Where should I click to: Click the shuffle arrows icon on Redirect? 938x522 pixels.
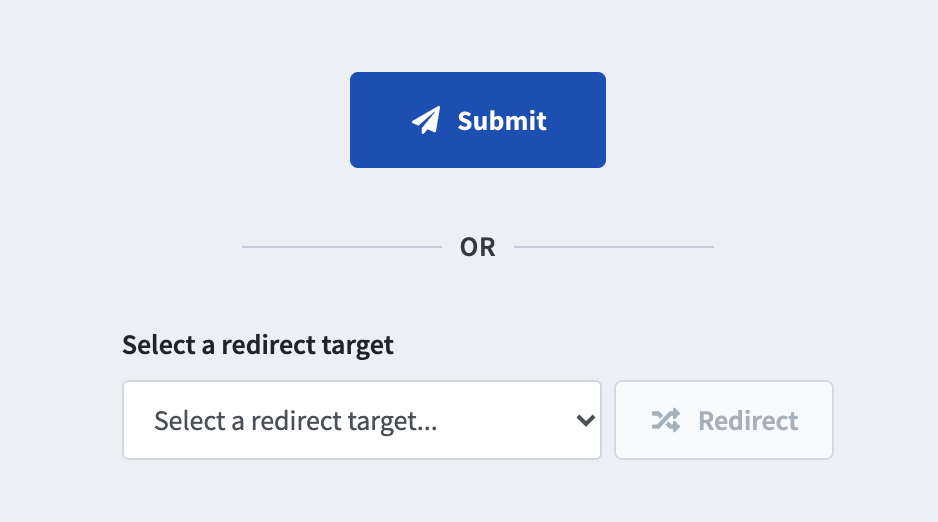click(x=666, y=420)
